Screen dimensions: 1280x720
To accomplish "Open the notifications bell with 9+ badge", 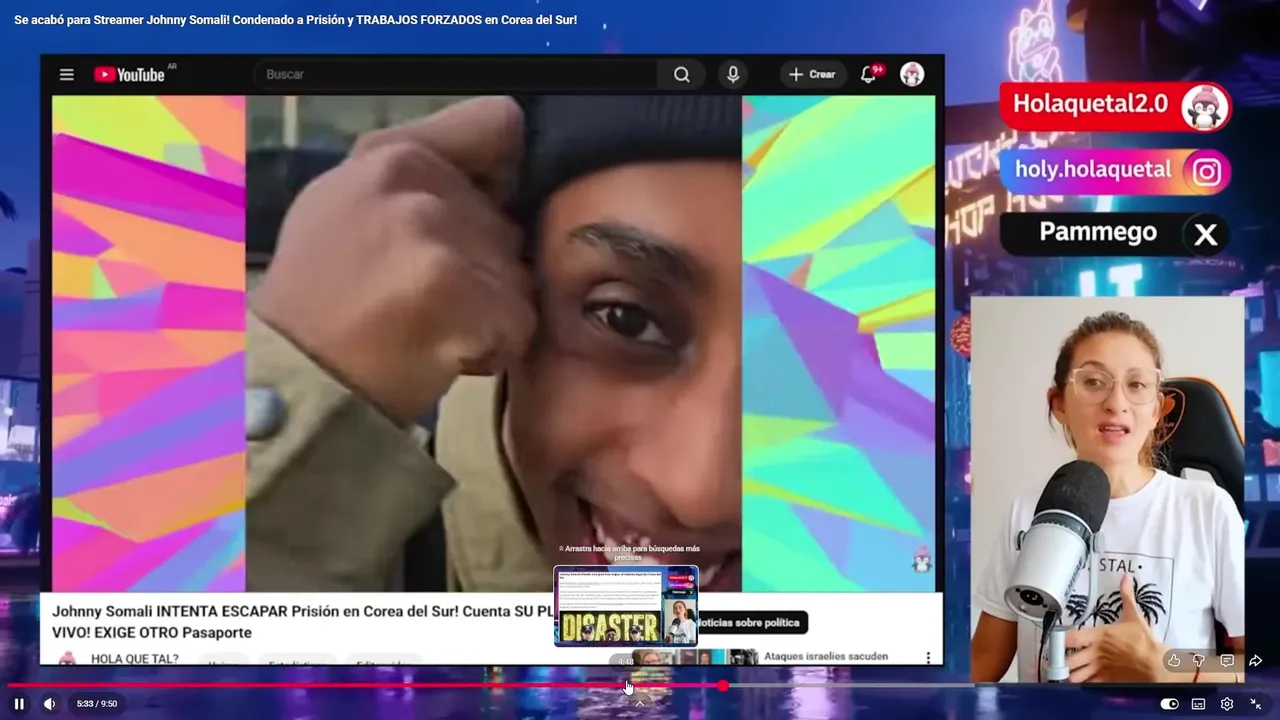I will point(868,75).
